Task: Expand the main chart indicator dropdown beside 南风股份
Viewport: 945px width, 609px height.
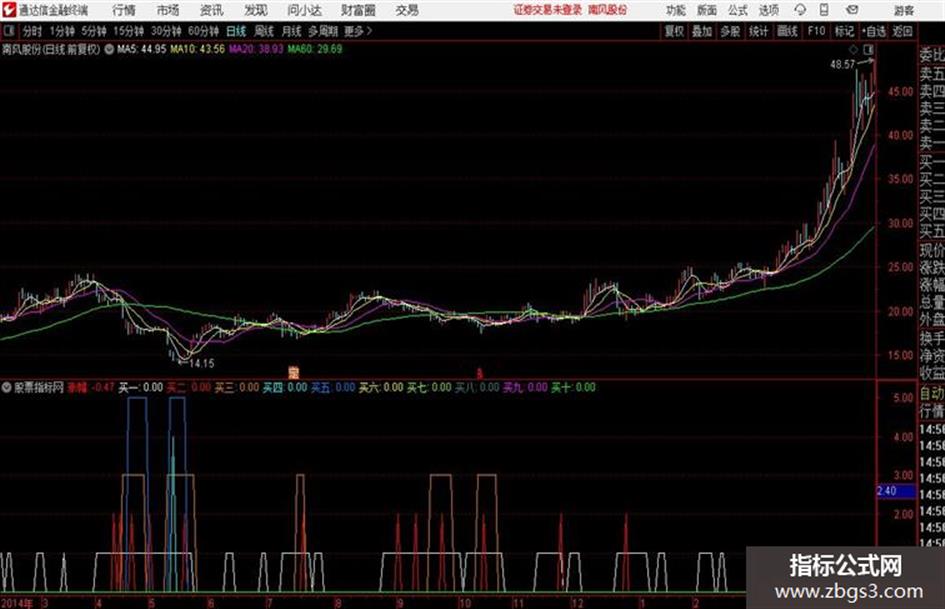Action: click(109, 49)
